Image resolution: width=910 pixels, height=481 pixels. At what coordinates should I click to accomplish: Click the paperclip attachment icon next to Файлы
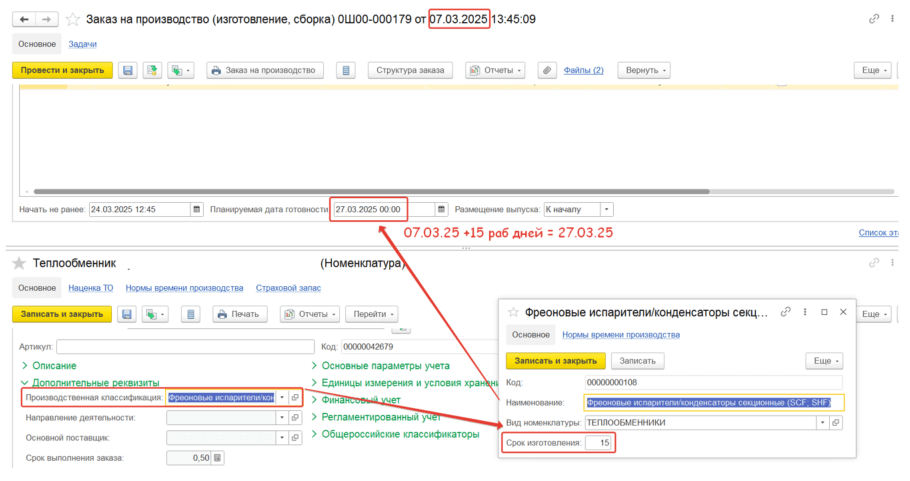coord(547,70)
